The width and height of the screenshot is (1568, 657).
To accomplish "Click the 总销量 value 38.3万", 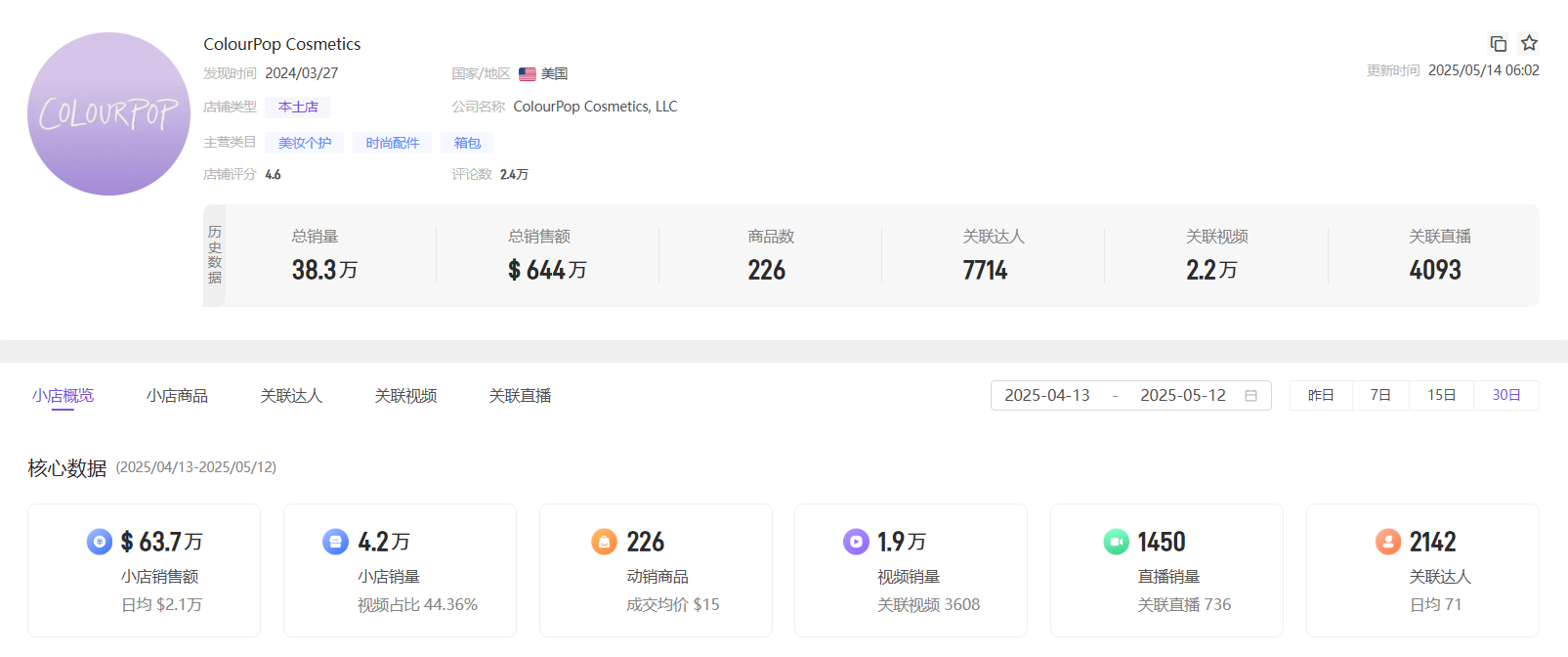I will (324, 270).
